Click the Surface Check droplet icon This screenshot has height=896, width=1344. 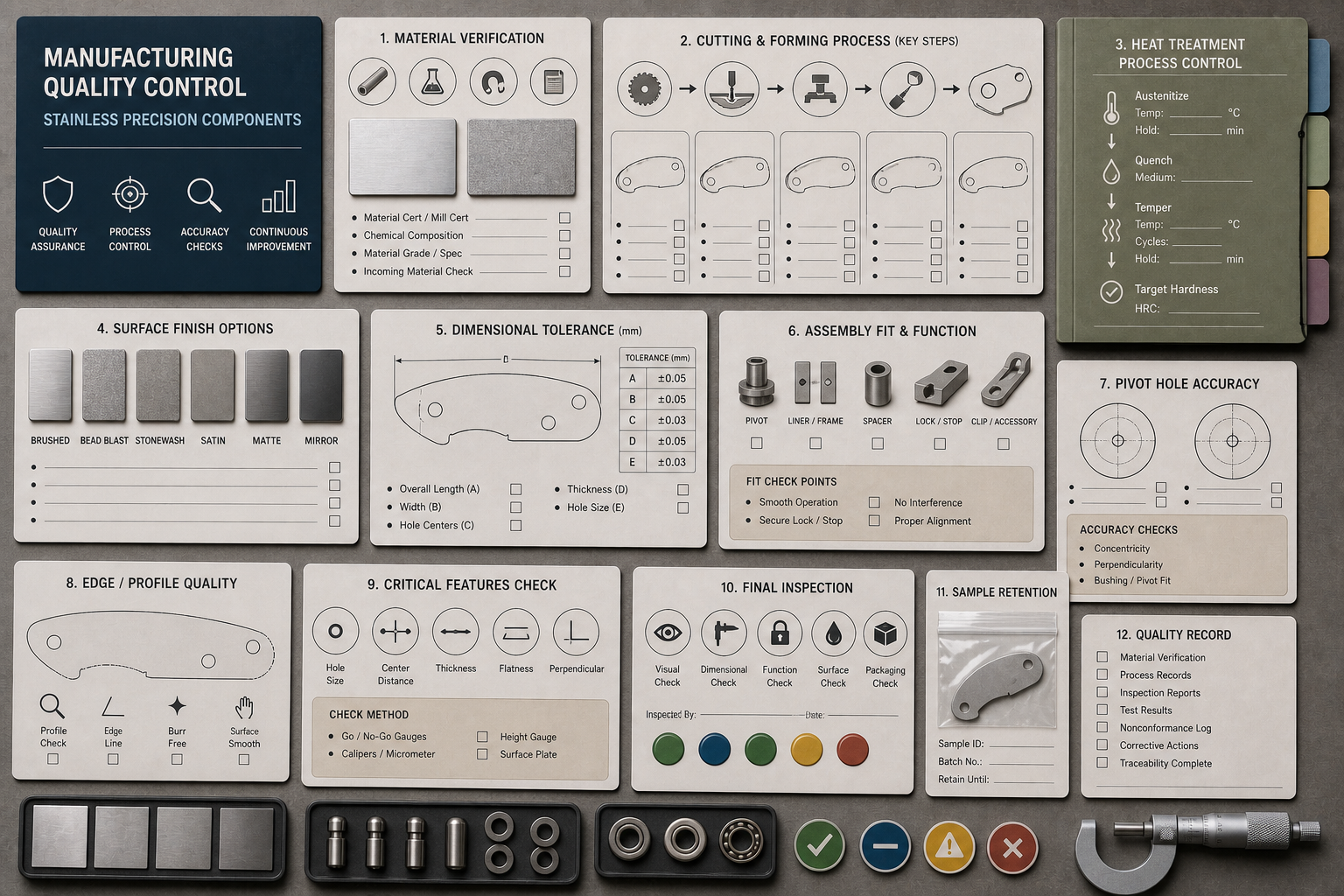(x=833, y=633)
